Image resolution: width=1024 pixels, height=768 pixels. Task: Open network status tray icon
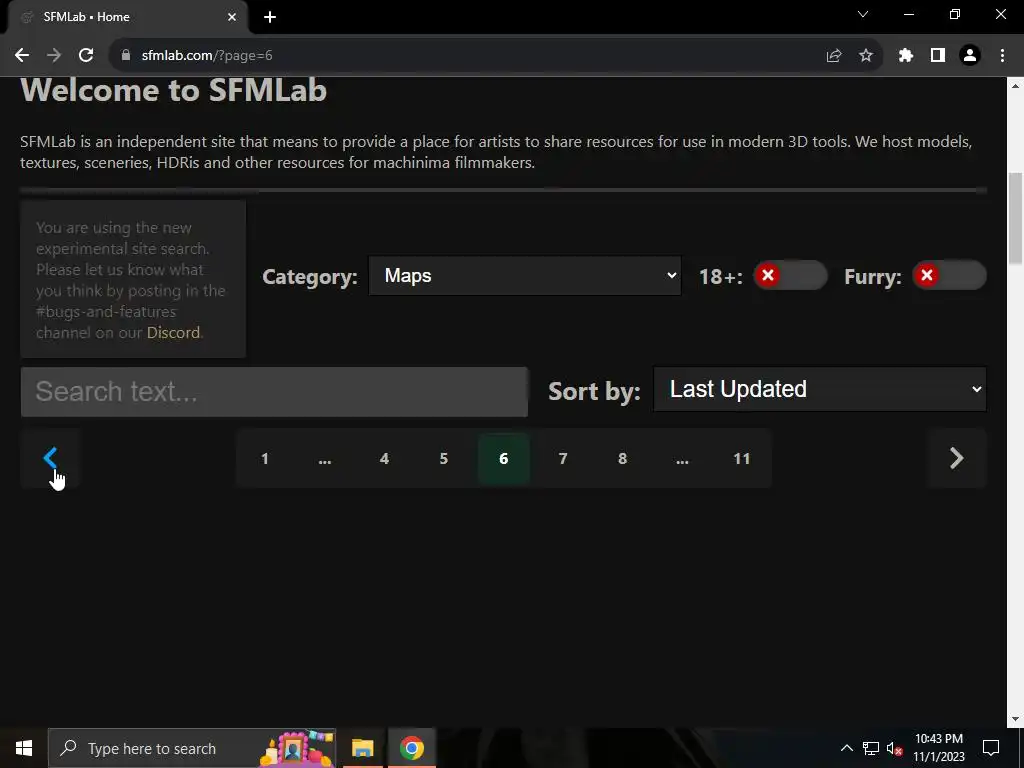[871, 748]
